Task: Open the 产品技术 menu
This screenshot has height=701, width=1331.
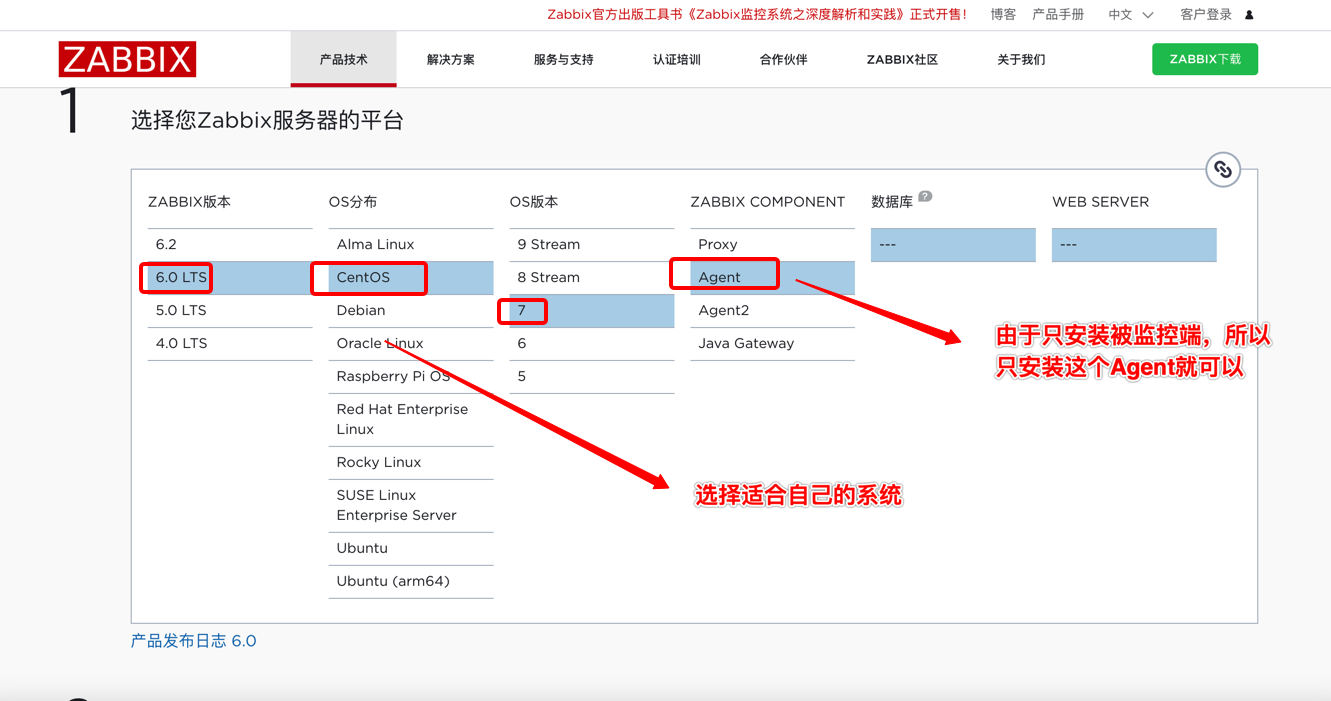Action: pos(344,59)
